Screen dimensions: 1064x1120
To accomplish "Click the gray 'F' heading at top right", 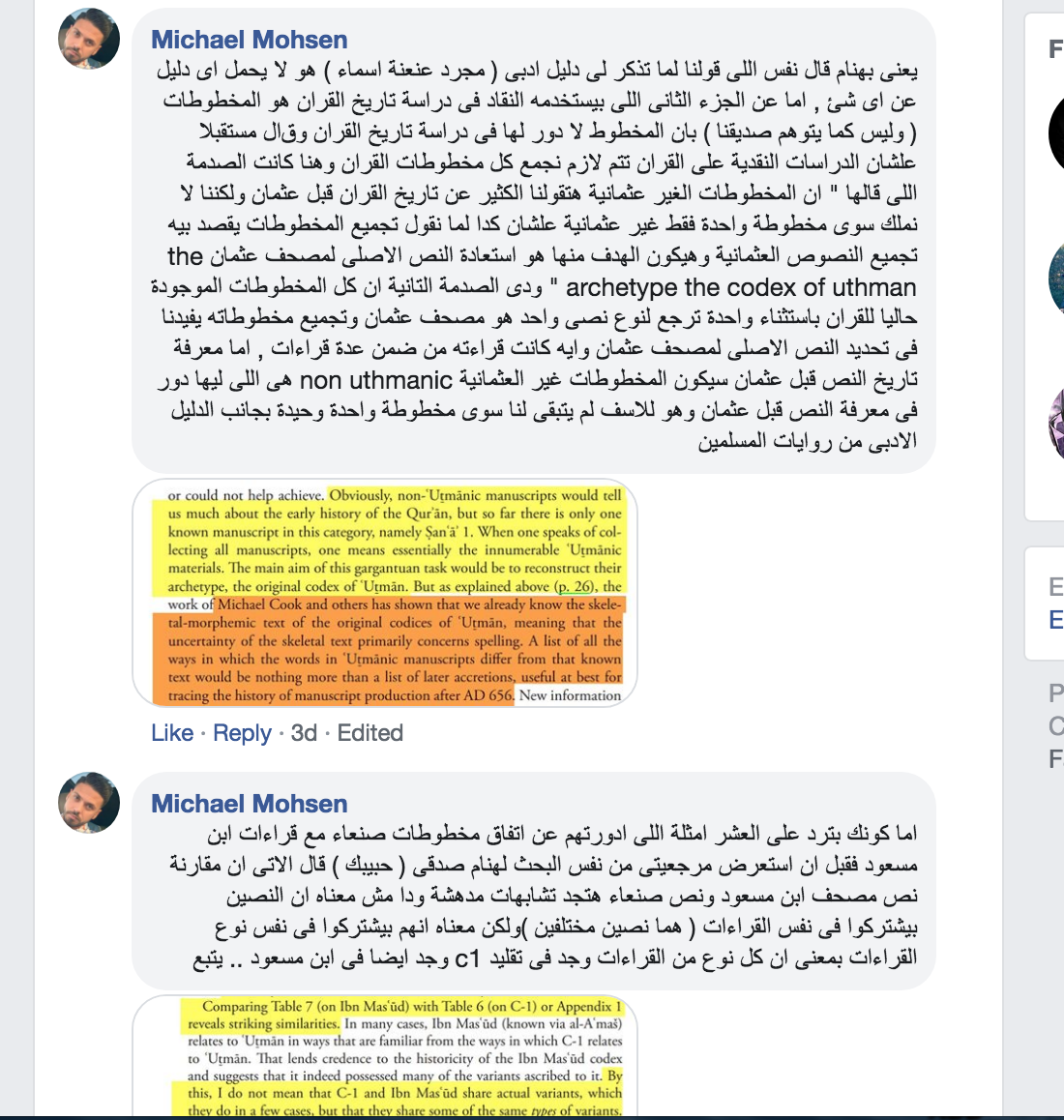I will point(1056,49).
